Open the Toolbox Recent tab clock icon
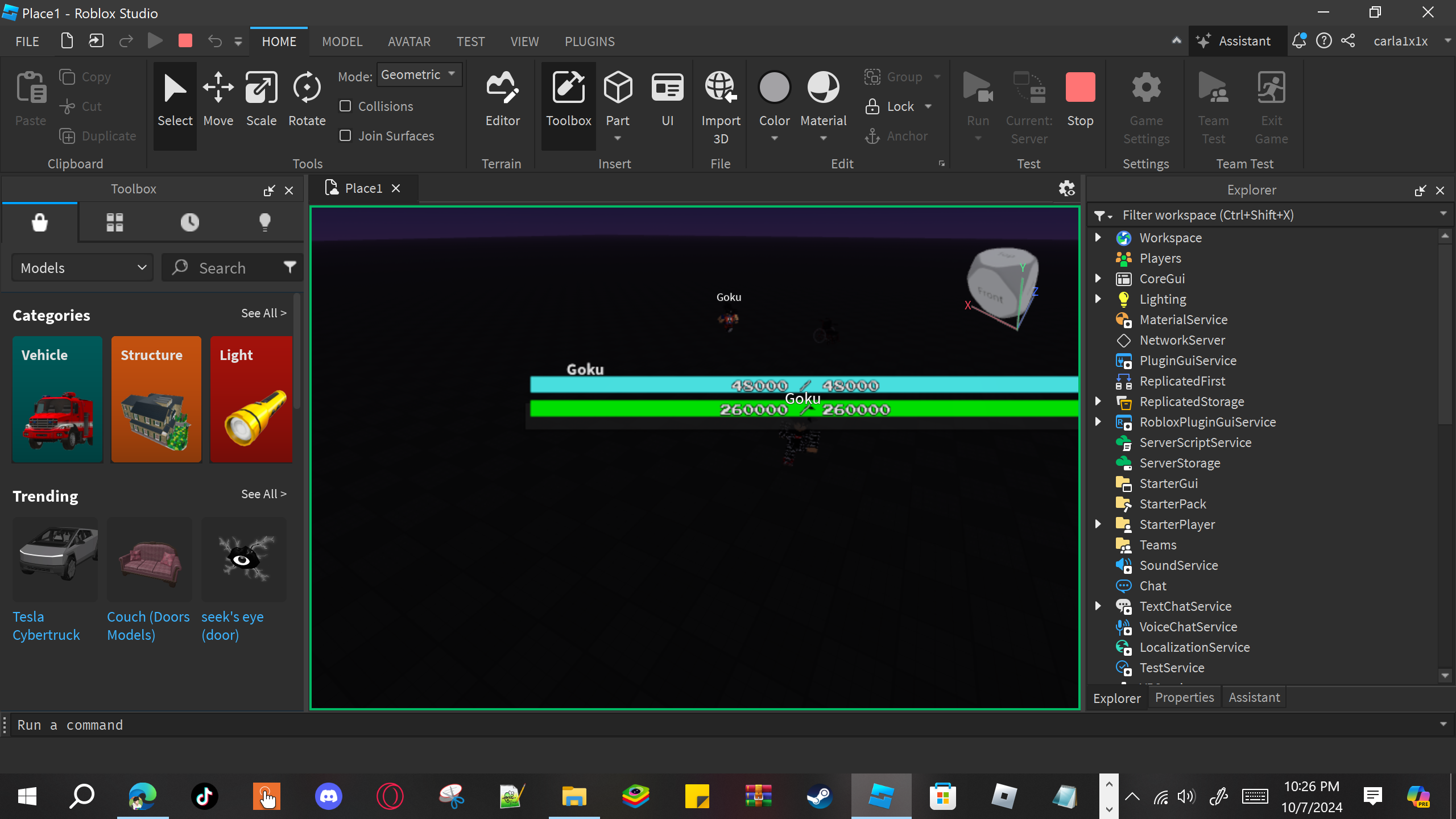 click(x=189, y=222)
